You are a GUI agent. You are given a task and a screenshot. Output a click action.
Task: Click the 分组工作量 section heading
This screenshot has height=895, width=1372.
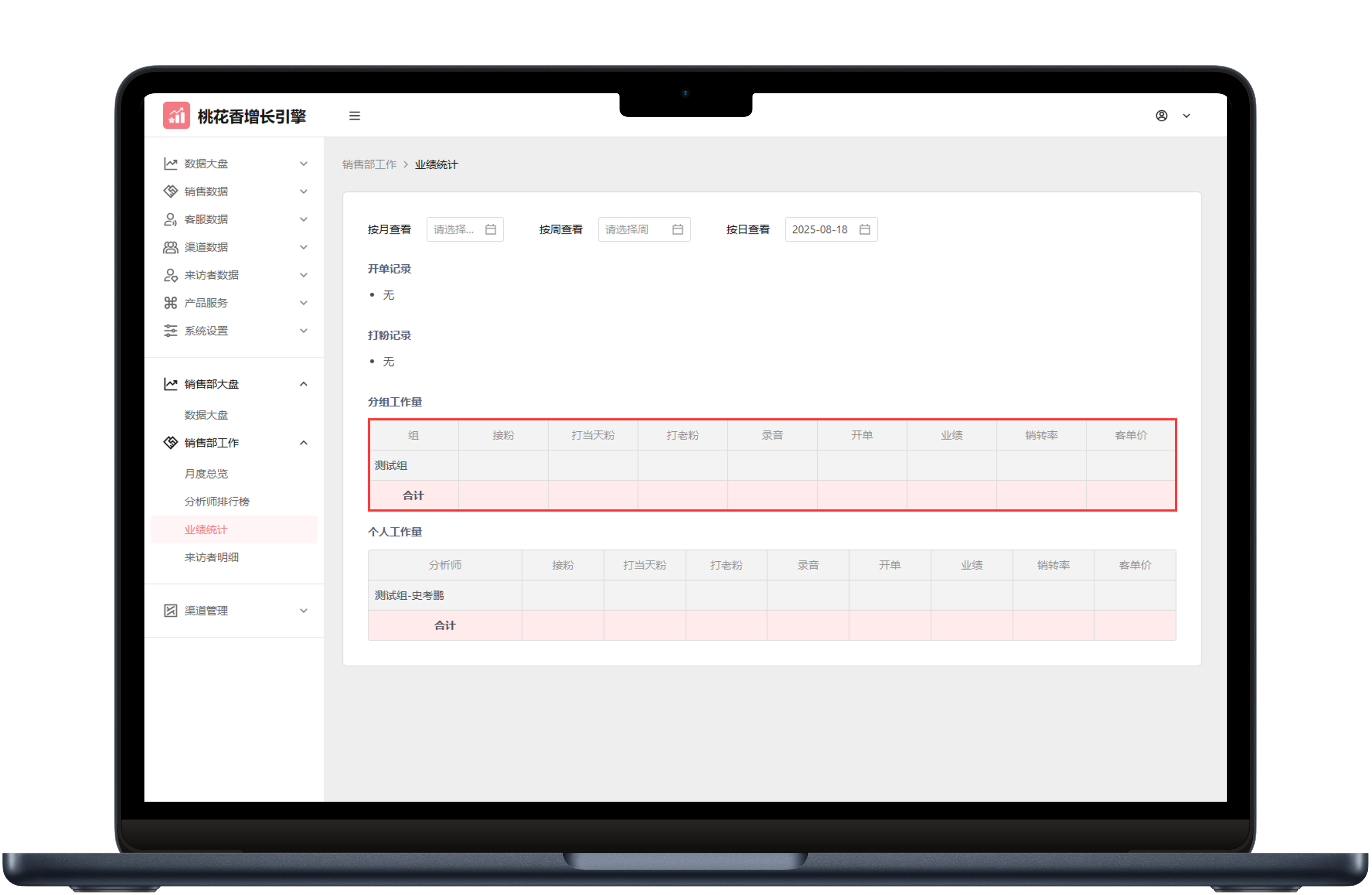pyautogui.click(x=395, y=402)
